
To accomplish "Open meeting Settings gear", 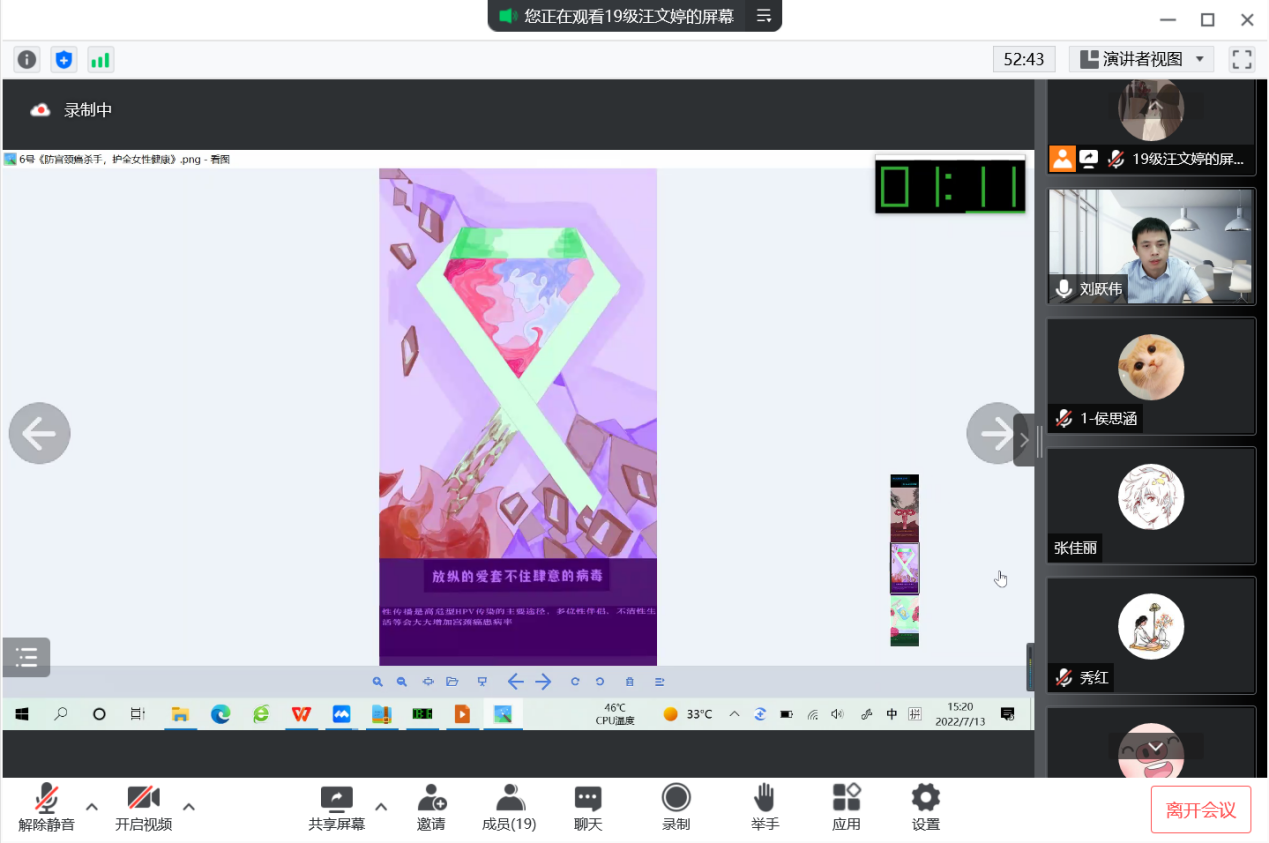I will [925, 807].
